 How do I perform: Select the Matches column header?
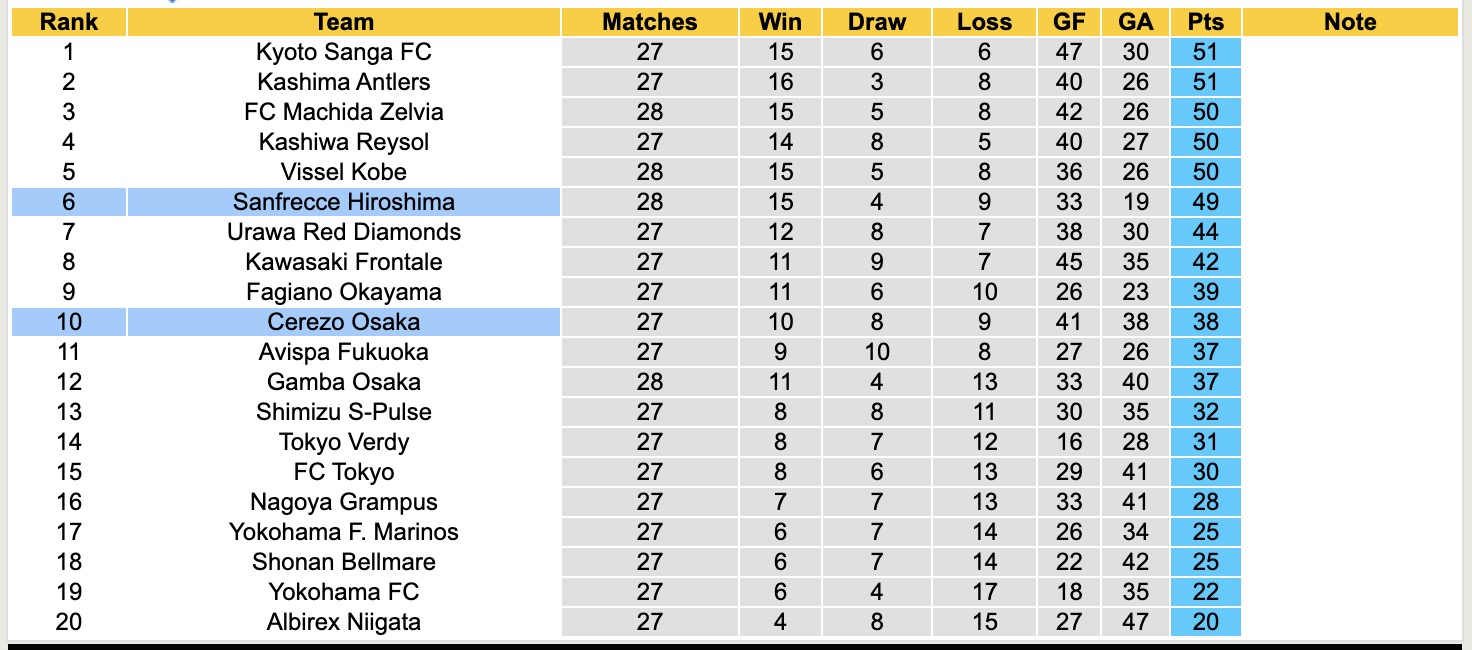(x=649, y=22)
